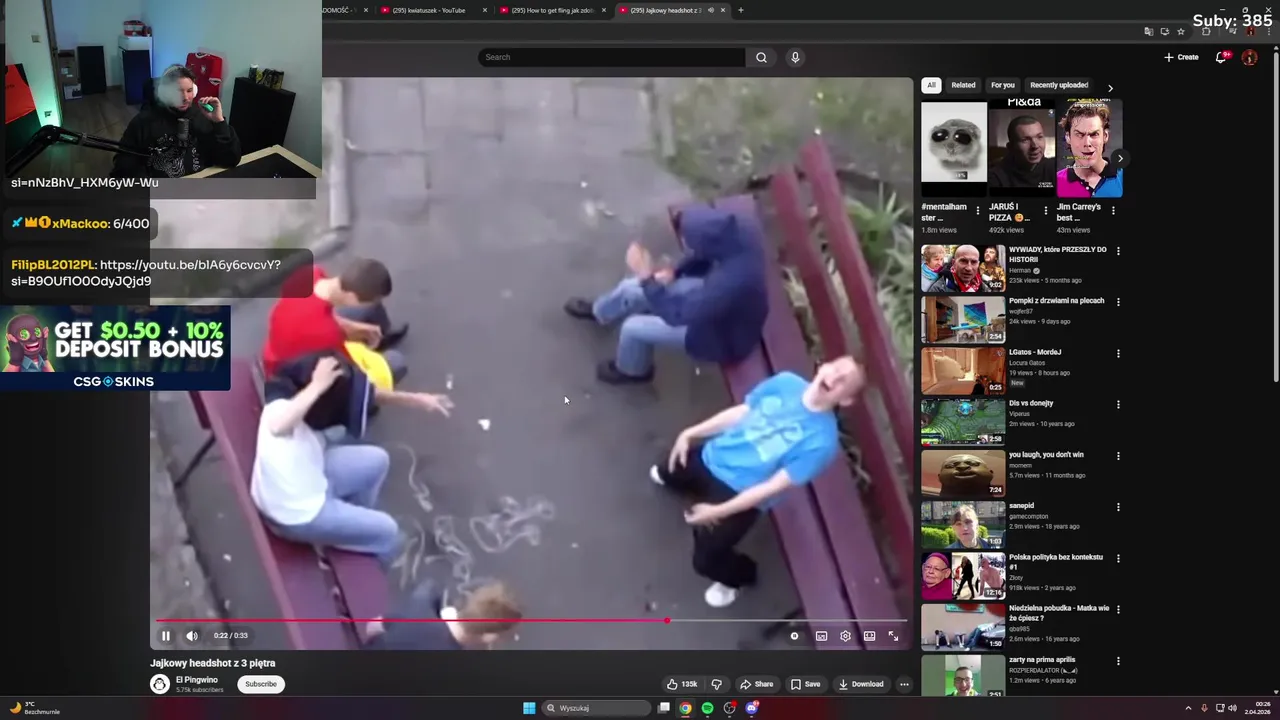Open options for sanepid video
The width and height of the screenshot is (1280, 720).
[1118, 507]
